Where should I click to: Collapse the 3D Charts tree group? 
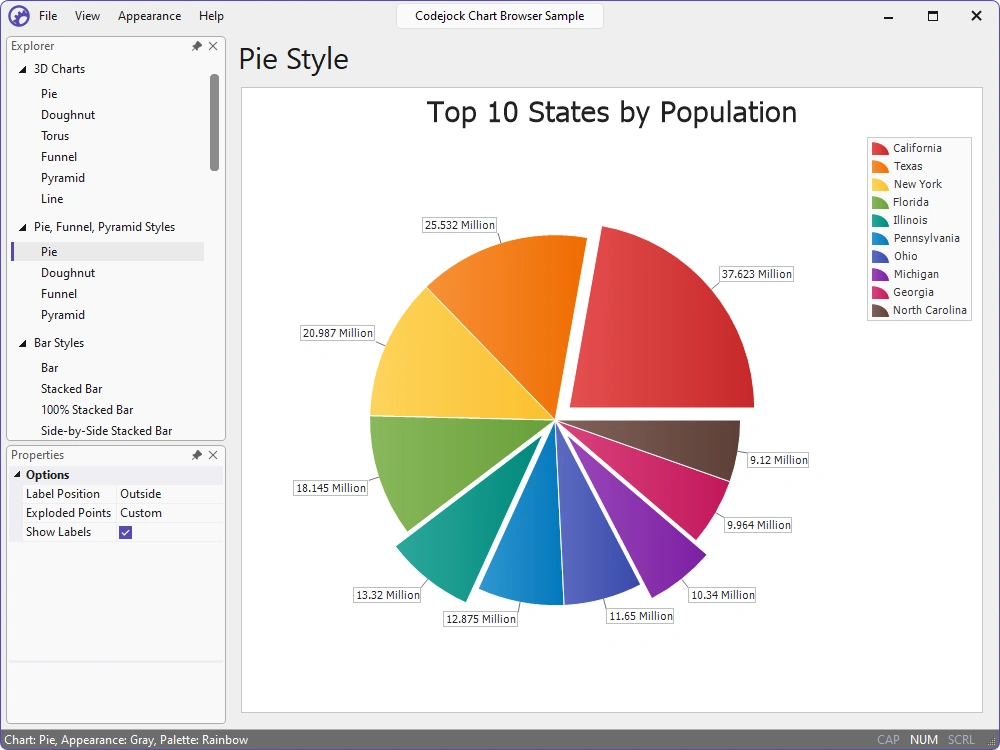(22, 69)
